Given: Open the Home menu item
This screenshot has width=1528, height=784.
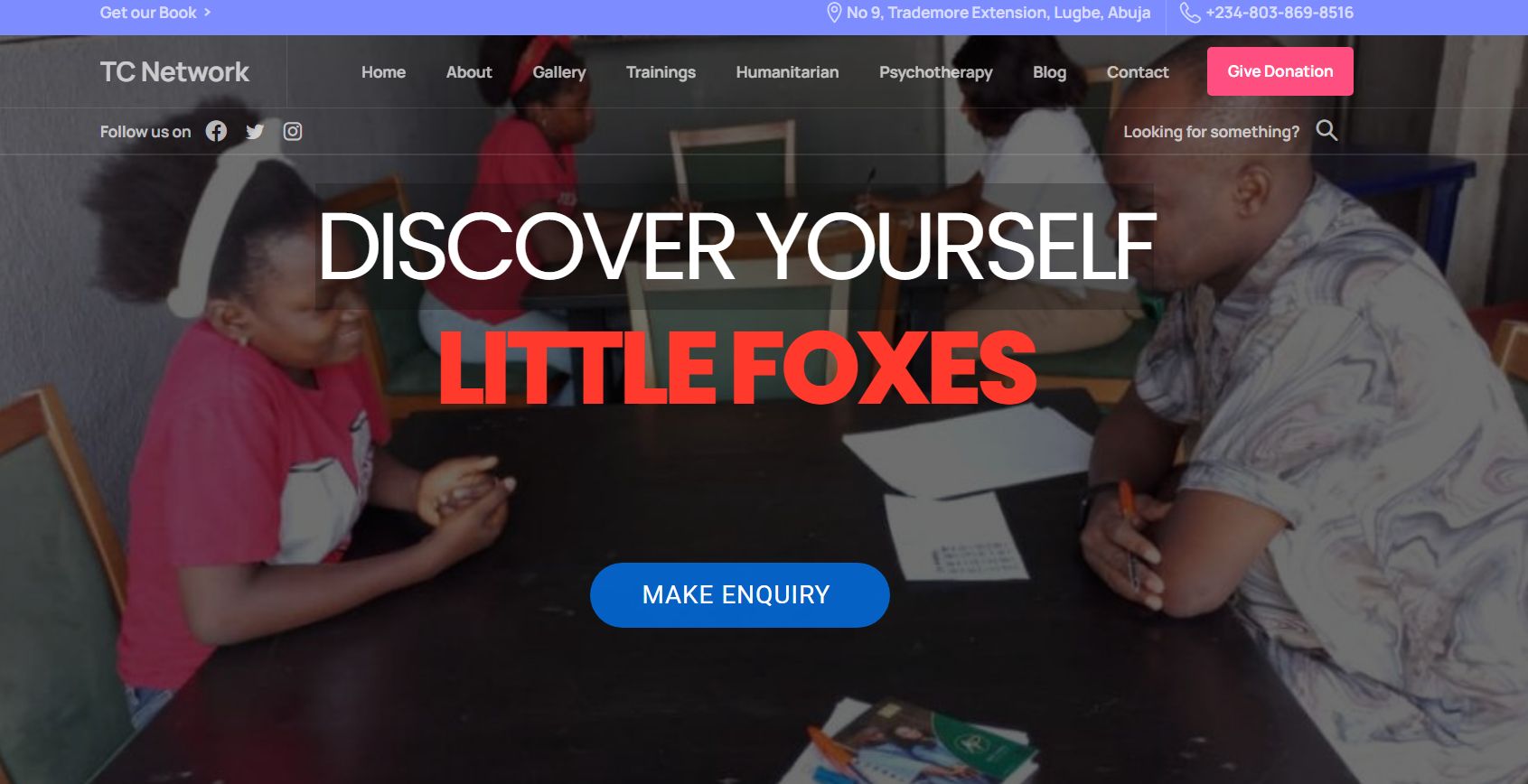Looking at the screenshot, I should 383,72.
